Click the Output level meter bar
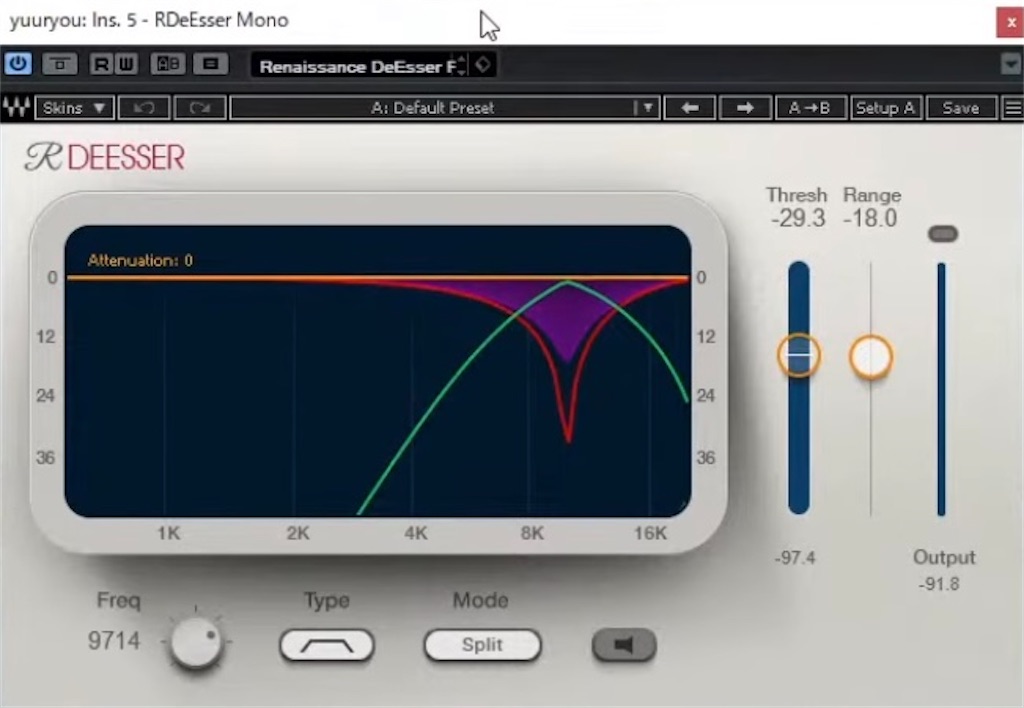 click(942, 389)
